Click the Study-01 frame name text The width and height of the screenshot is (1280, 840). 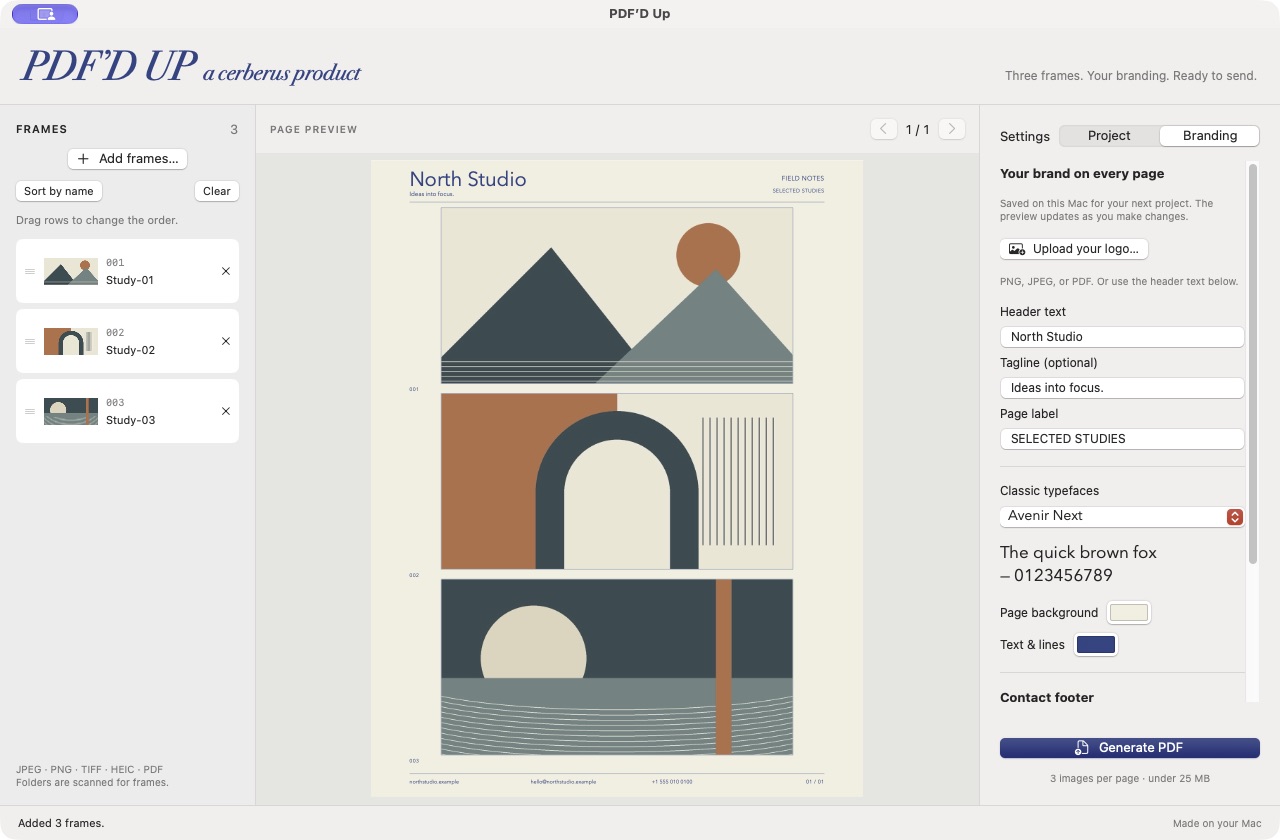point(130,280)
